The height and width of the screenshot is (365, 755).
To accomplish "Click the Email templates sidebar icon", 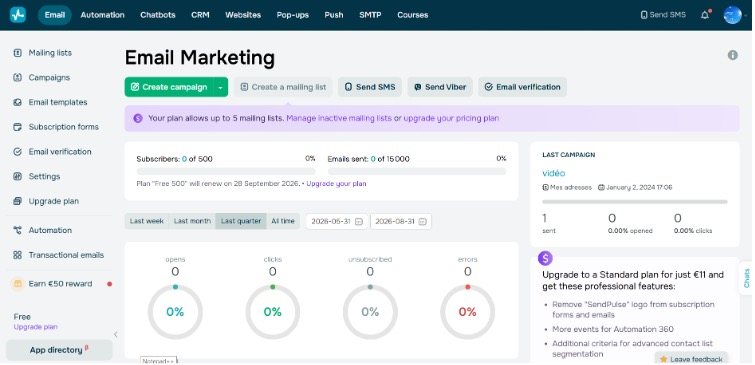I will pyautogui.click(x=17, y=102).
